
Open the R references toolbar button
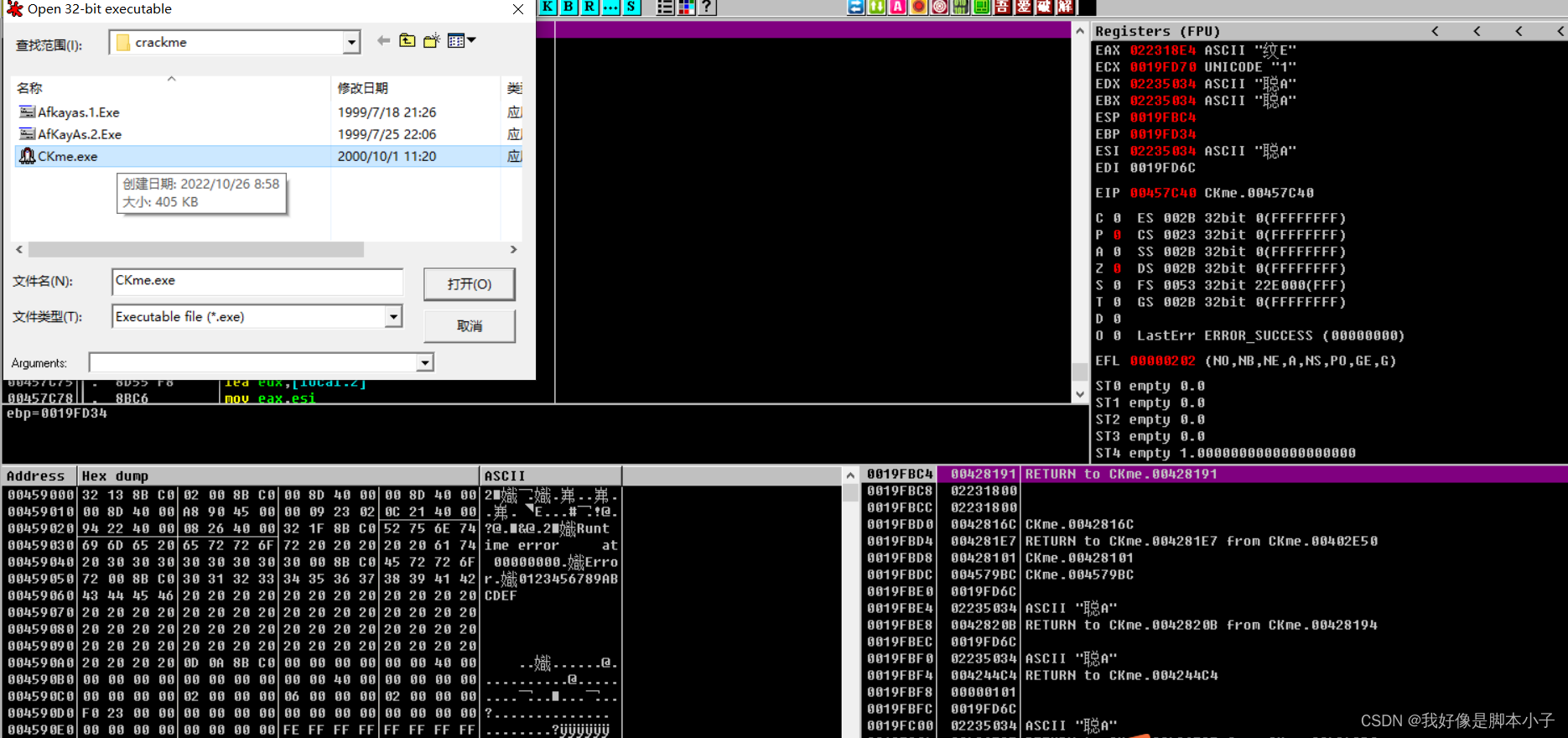[589, 7]
